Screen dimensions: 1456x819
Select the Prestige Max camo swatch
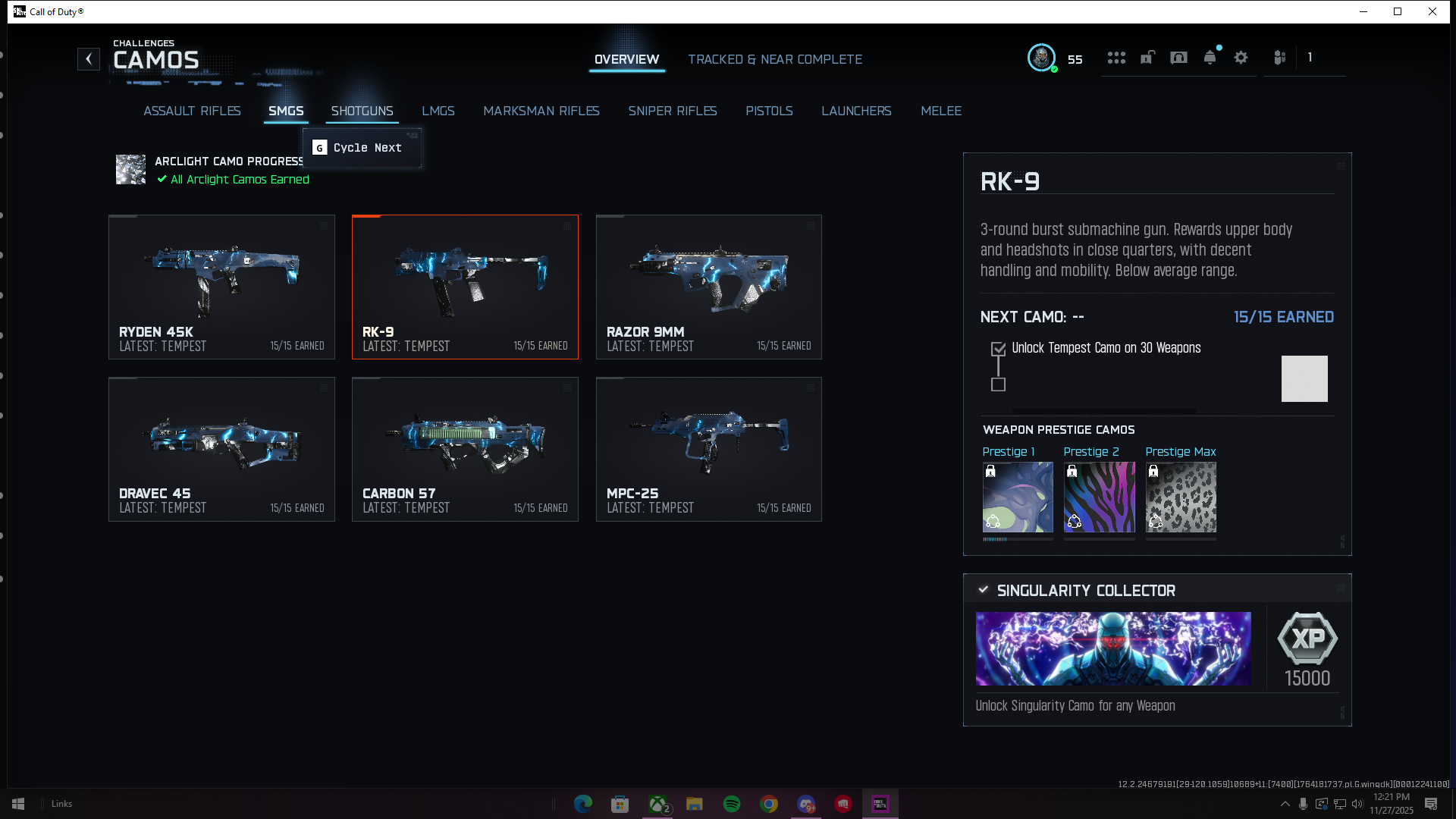1181,497
